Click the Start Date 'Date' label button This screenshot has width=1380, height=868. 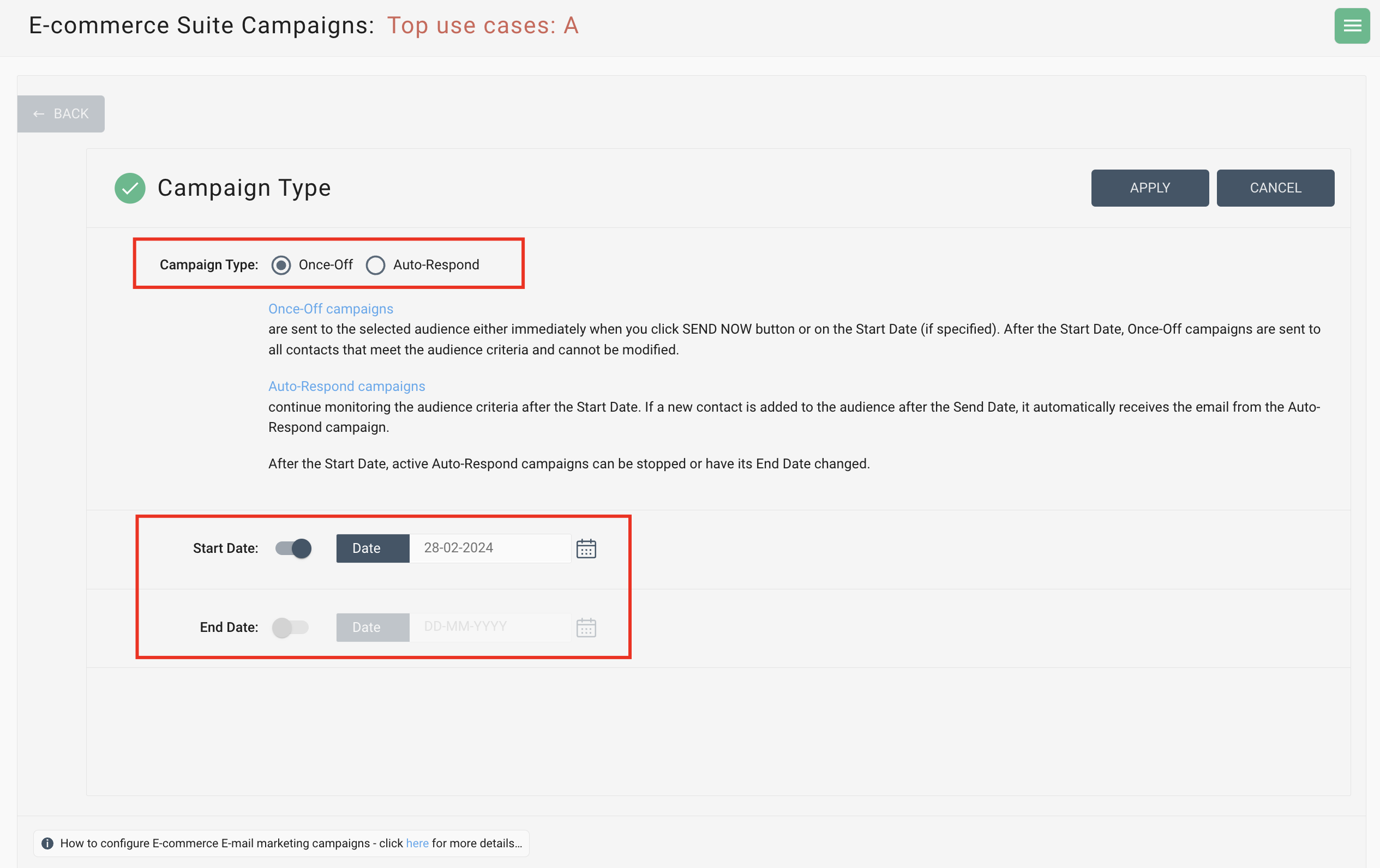(373, 548)
